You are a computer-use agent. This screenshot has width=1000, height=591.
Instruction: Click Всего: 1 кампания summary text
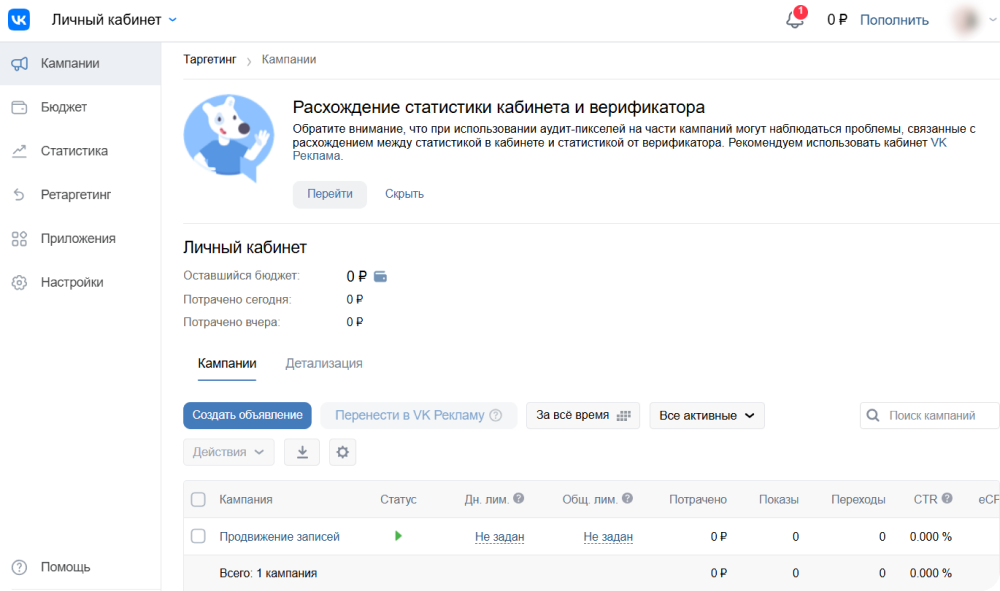coord(268,573)
